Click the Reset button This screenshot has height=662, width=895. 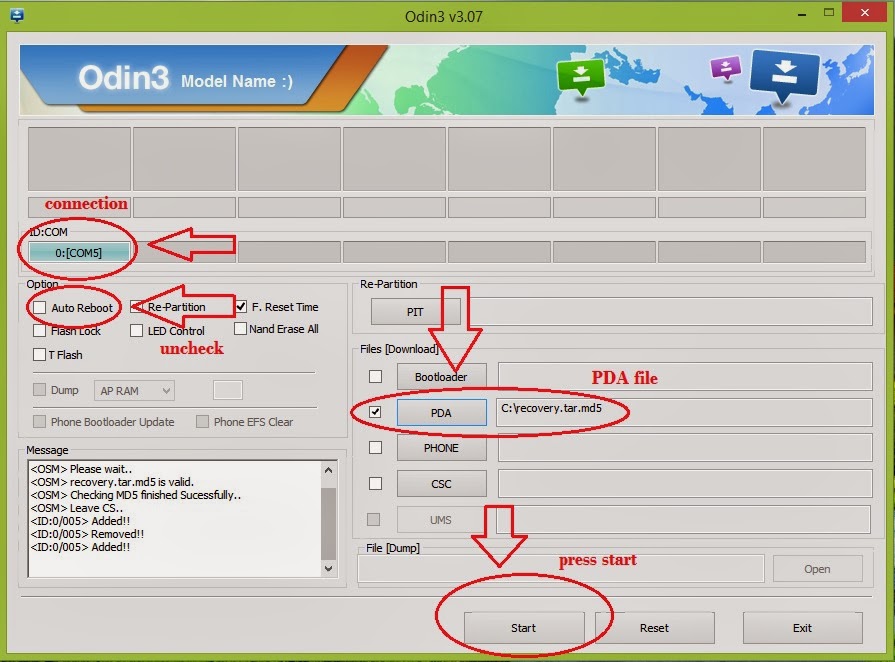coord(654,628)
